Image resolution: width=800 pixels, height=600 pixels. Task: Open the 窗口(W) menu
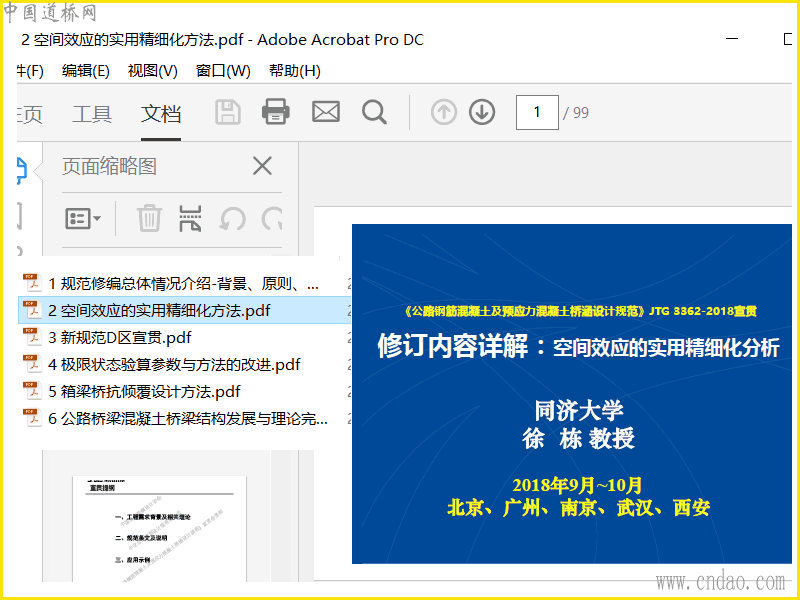(223, 71)
